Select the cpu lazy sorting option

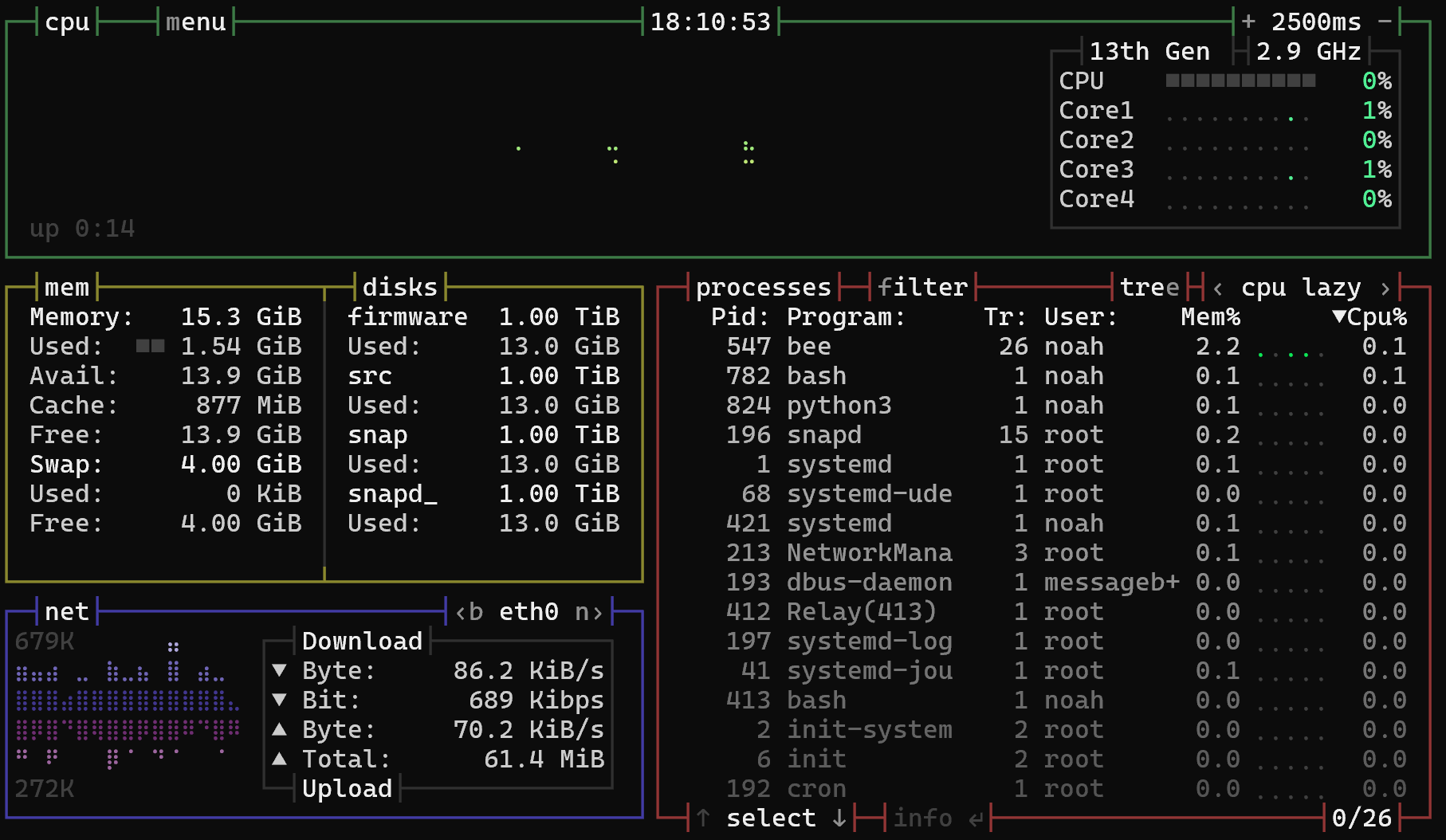coord(1301,287)
